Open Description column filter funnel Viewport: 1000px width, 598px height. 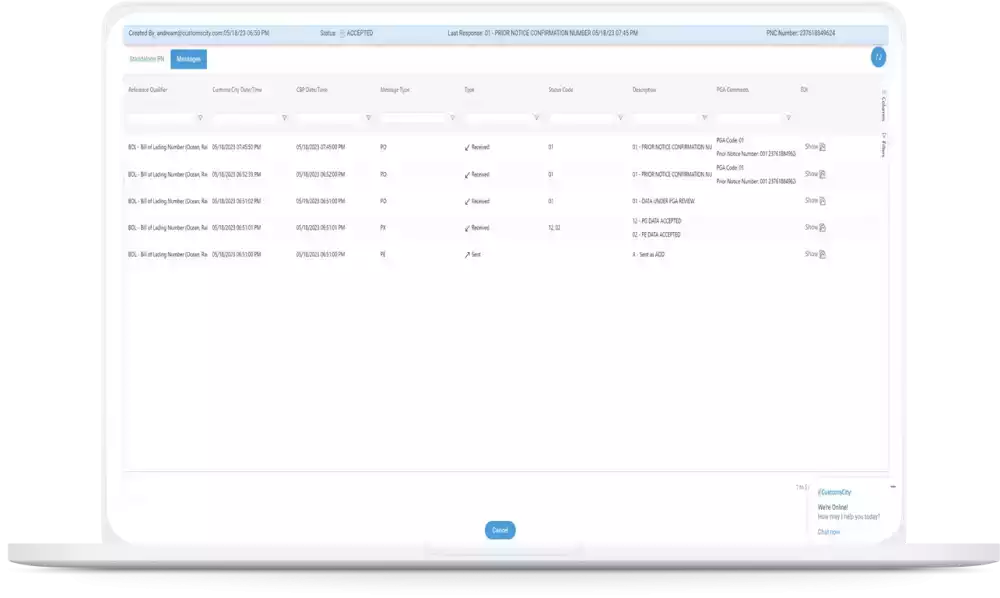coord(704,117)
